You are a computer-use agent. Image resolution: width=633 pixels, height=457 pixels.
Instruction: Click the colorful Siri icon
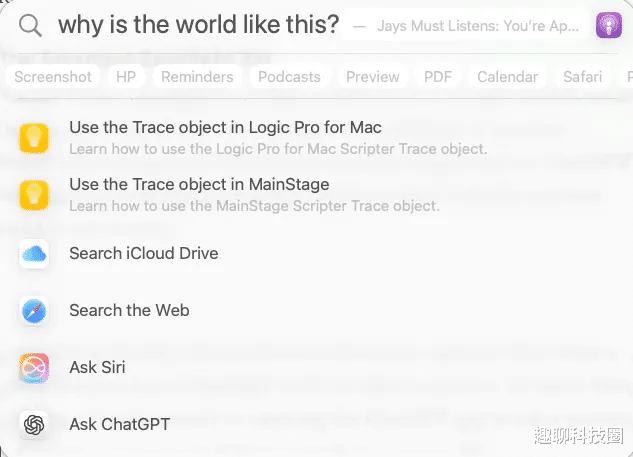coord(34,368)
